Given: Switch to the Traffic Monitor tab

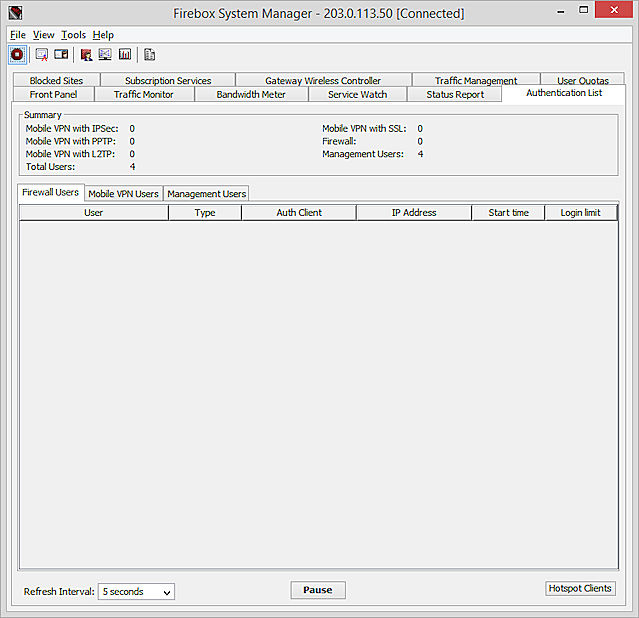Looking at the screenshot, I should pos(143,95).
